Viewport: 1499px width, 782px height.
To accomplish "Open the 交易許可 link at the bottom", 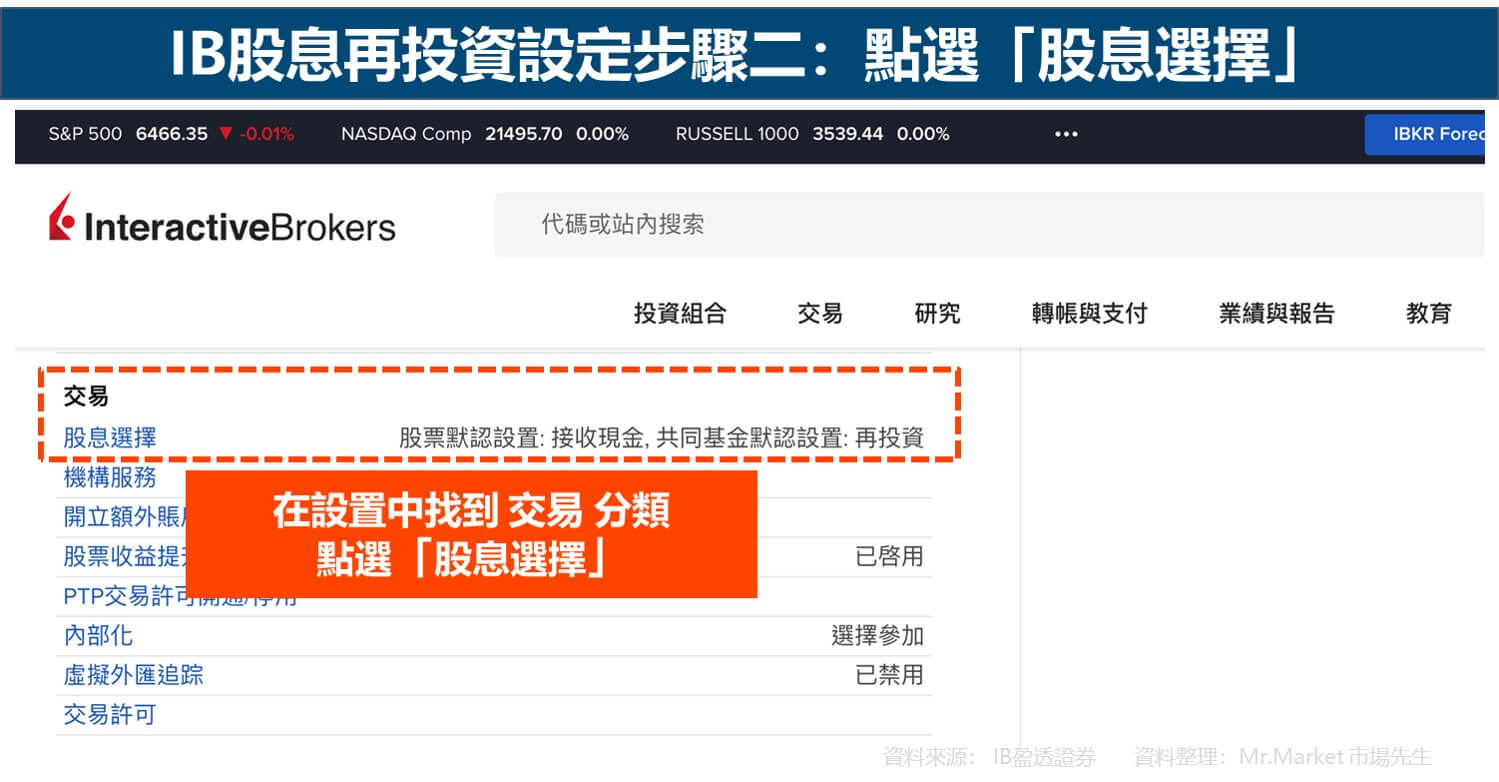I will coord(110,715).
